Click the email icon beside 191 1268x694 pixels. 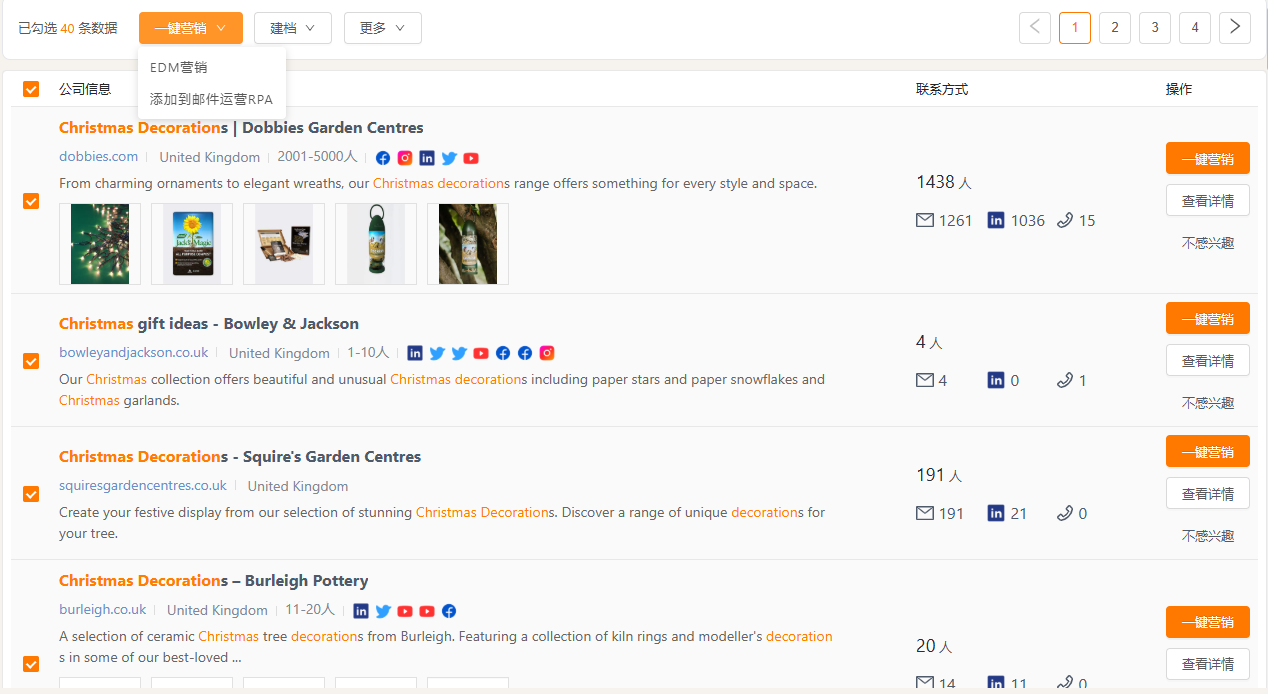pos(925,513)
